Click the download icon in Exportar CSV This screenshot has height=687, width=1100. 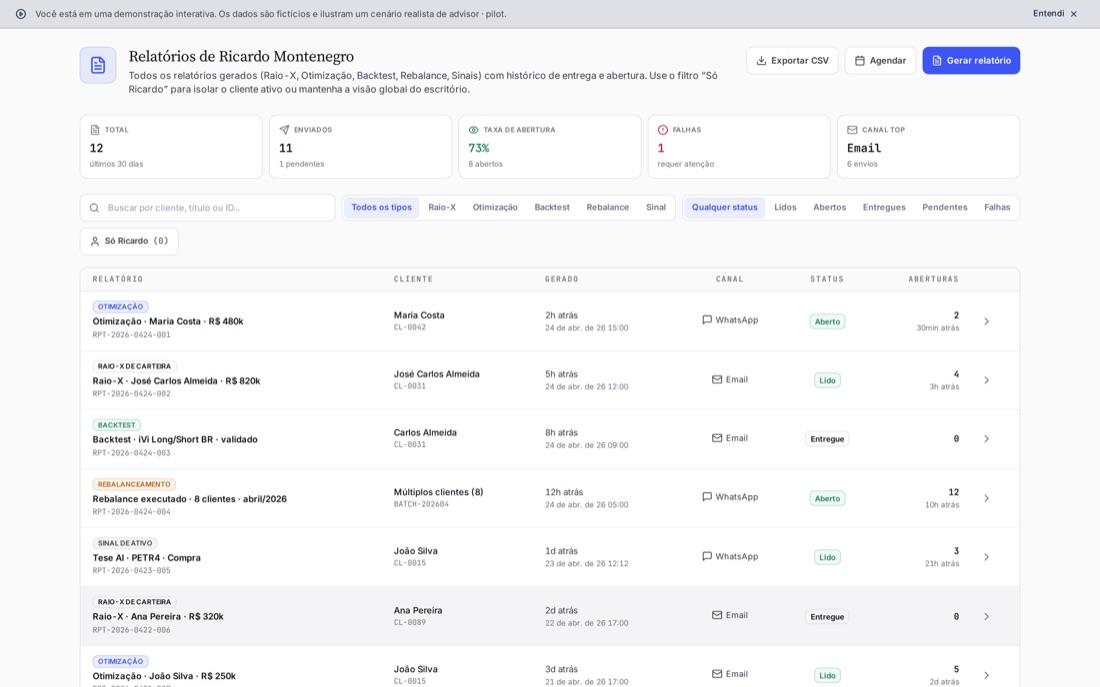761,61
